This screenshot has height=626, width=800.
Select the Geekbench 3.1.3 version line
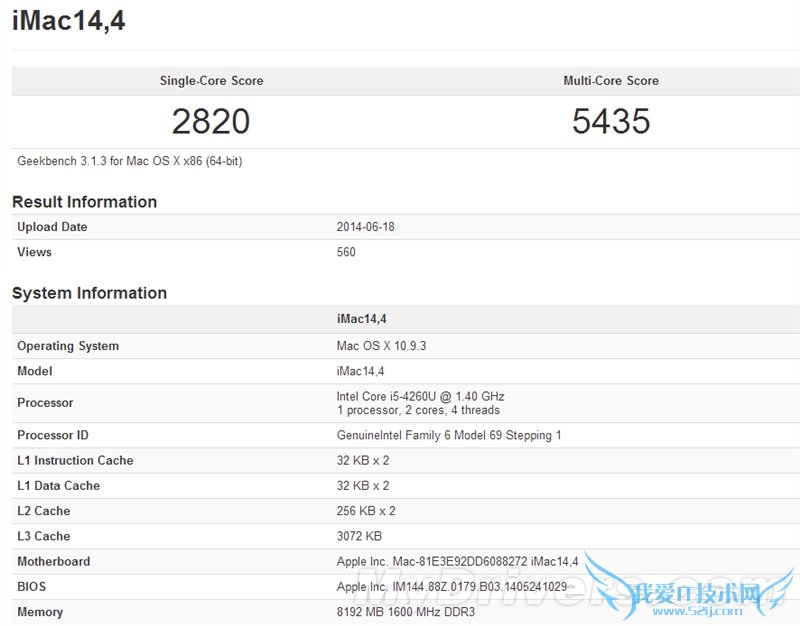pos(130,161)
